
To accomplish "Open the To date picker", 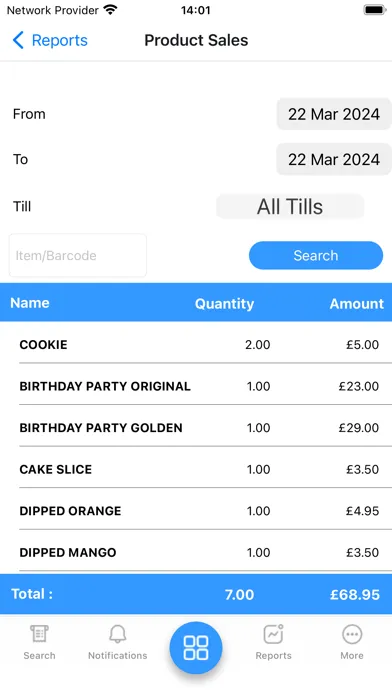I will coord(334,159).
